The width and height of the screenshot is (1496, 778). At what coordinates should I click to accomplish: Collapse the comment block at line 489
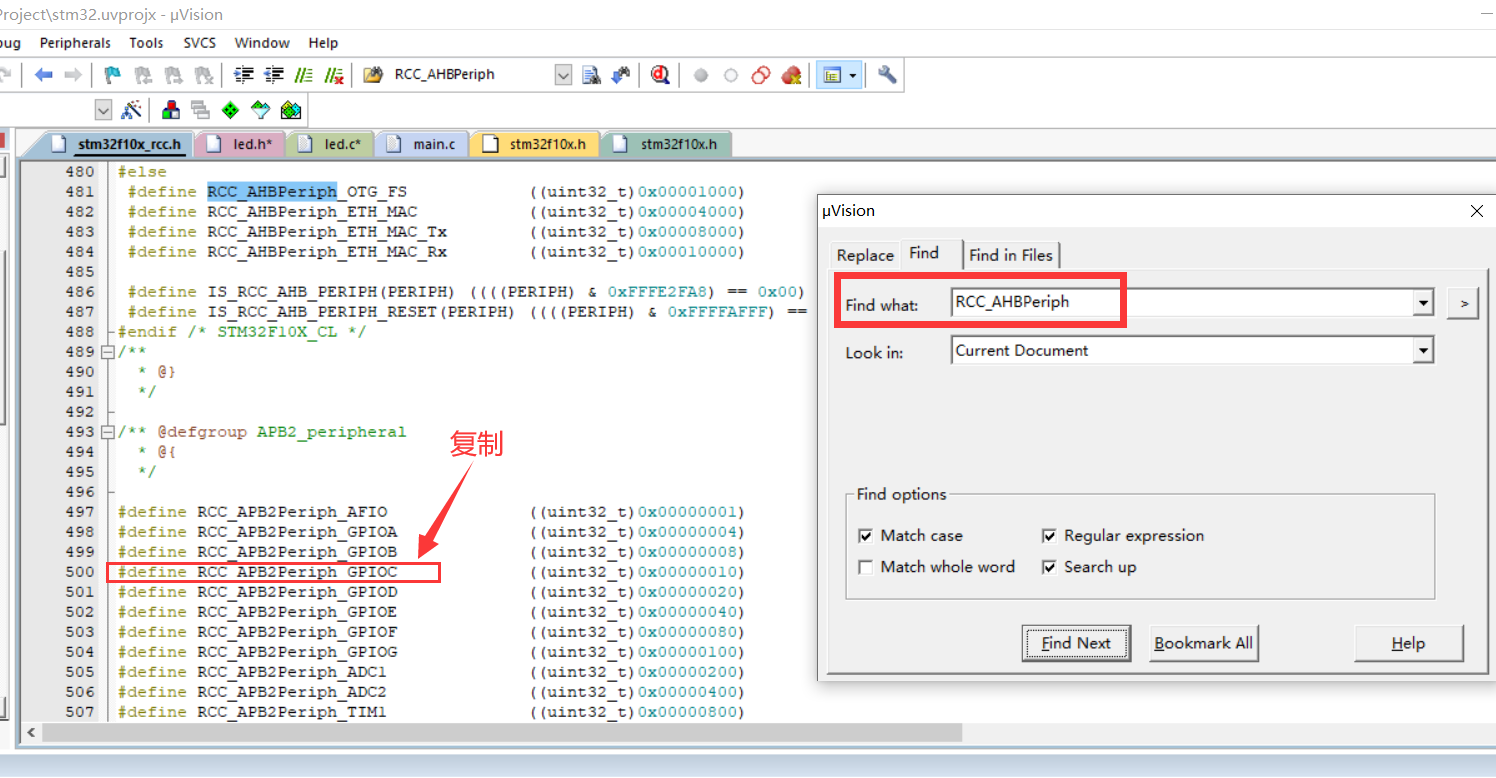108,352
